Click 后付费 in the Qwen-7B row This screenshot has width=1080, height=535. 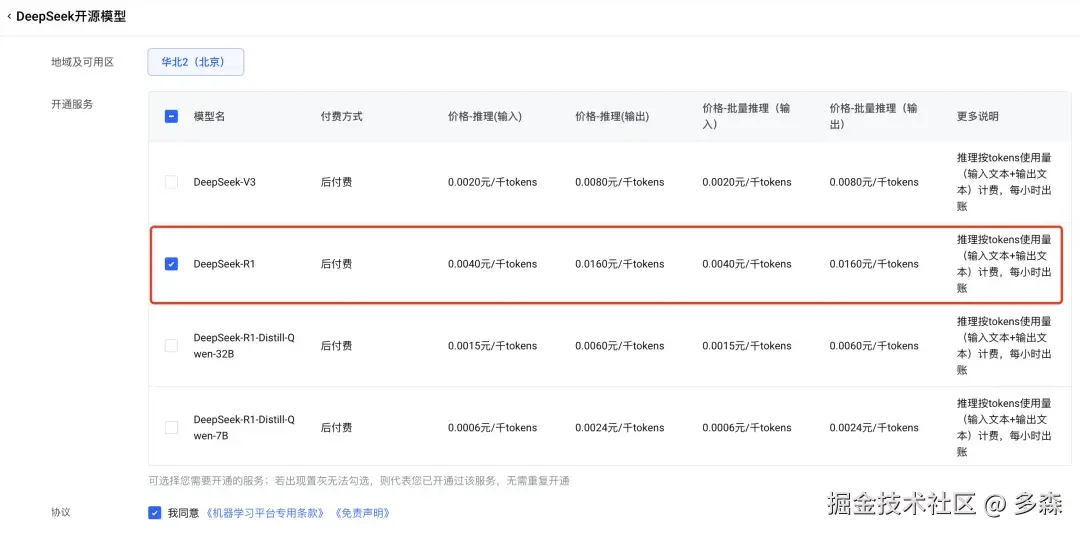pos(336,428)
